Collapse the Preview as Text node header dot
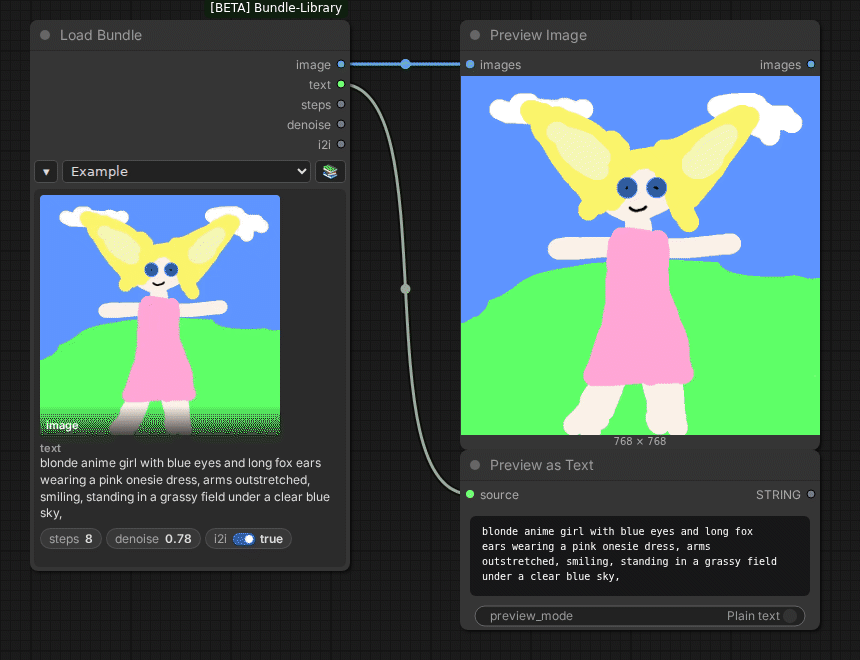Screen dimensions: 860x660 coord(475,465)
